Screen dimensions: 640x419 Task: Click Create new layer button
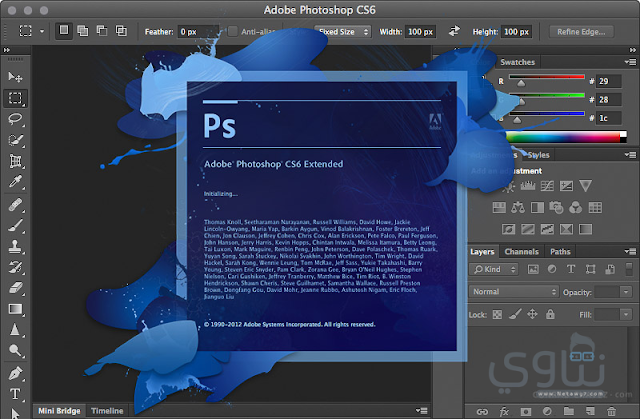590,411
